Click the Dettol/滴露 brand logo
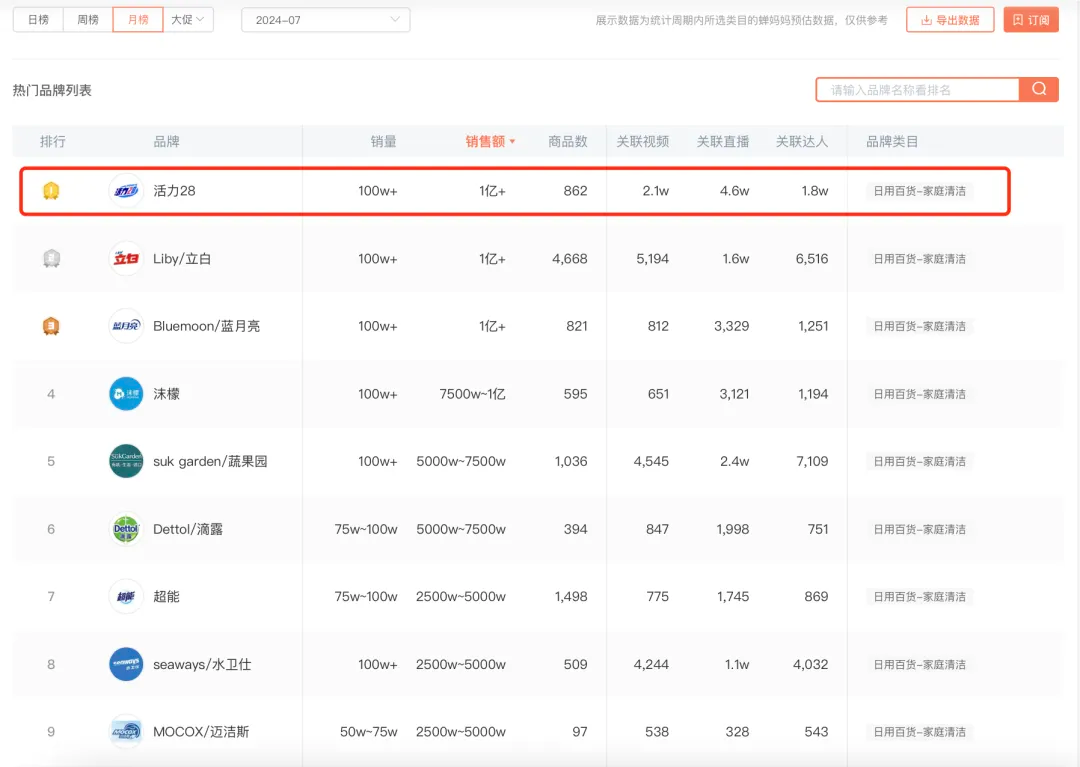Screen dimensions: 1080x767 (126, 529)
